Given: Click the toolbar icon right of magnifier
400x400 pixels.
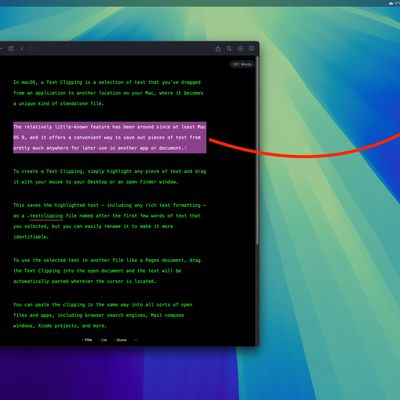Looking at the screenshot, I should (240, 49).
